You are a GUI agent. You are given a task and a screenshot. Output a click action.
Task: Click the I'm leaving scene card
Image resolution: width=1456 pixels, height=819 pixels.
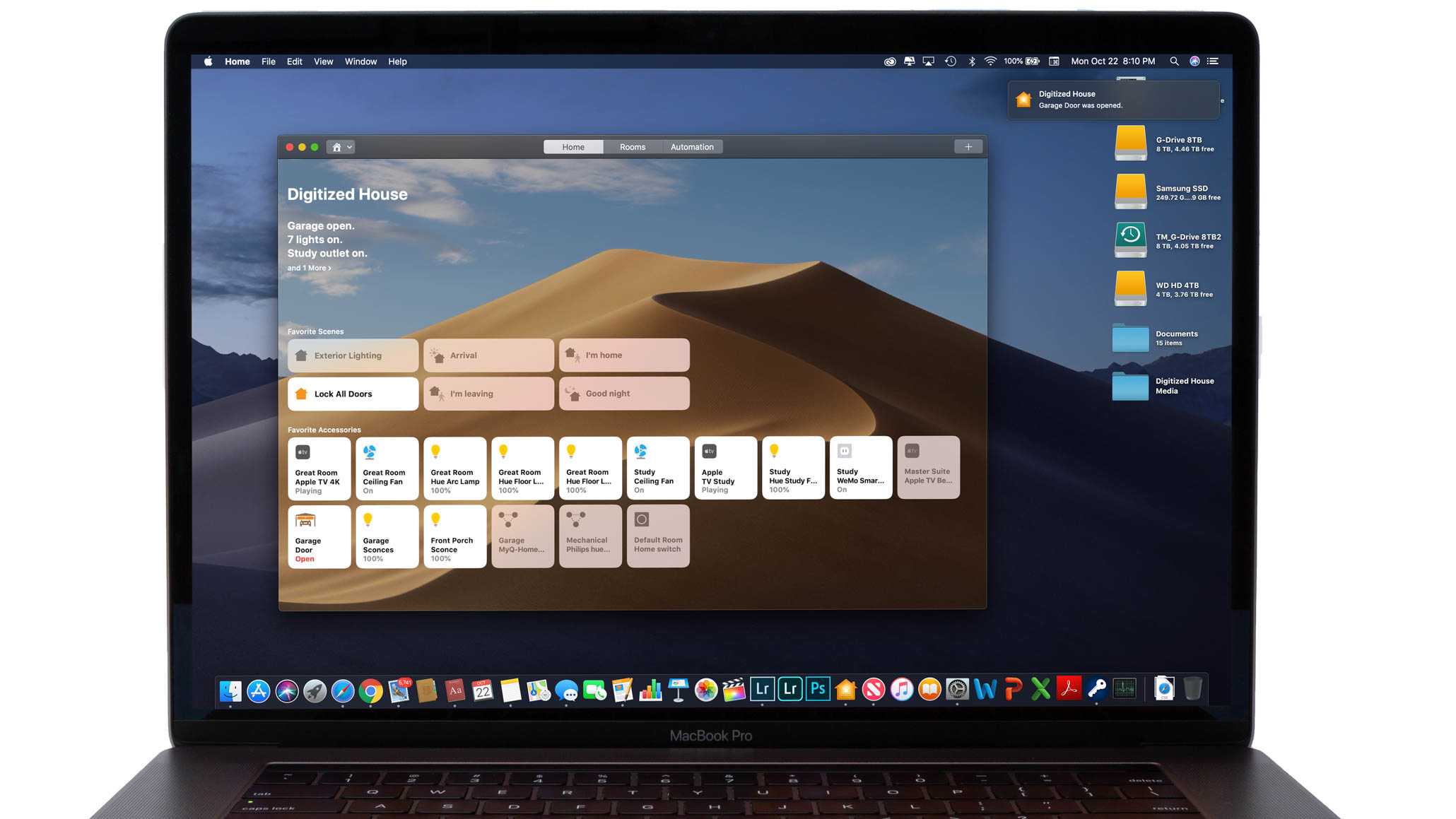(x=488, y=393)
